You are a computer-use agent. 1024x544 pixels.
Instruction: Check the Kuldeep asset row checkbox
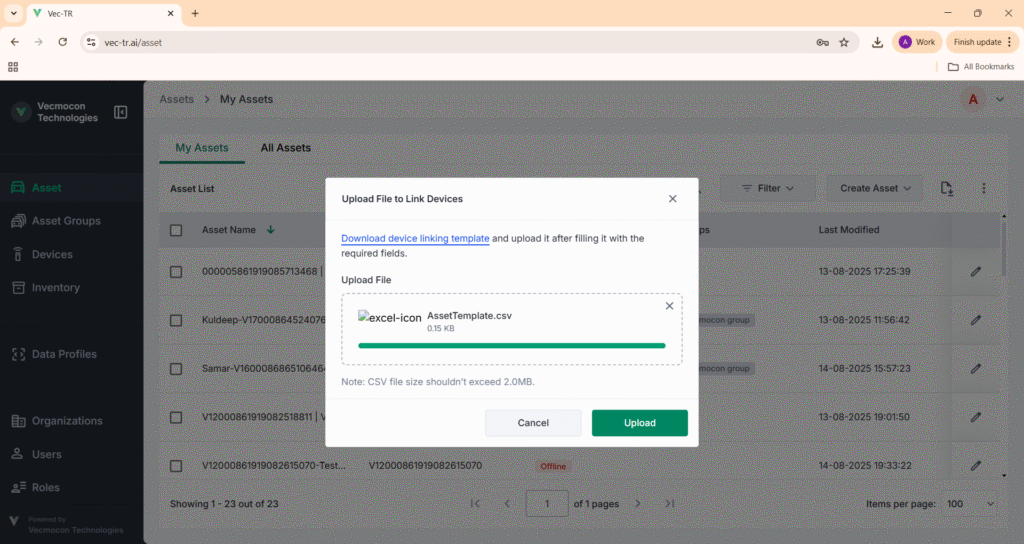point(176,320)
